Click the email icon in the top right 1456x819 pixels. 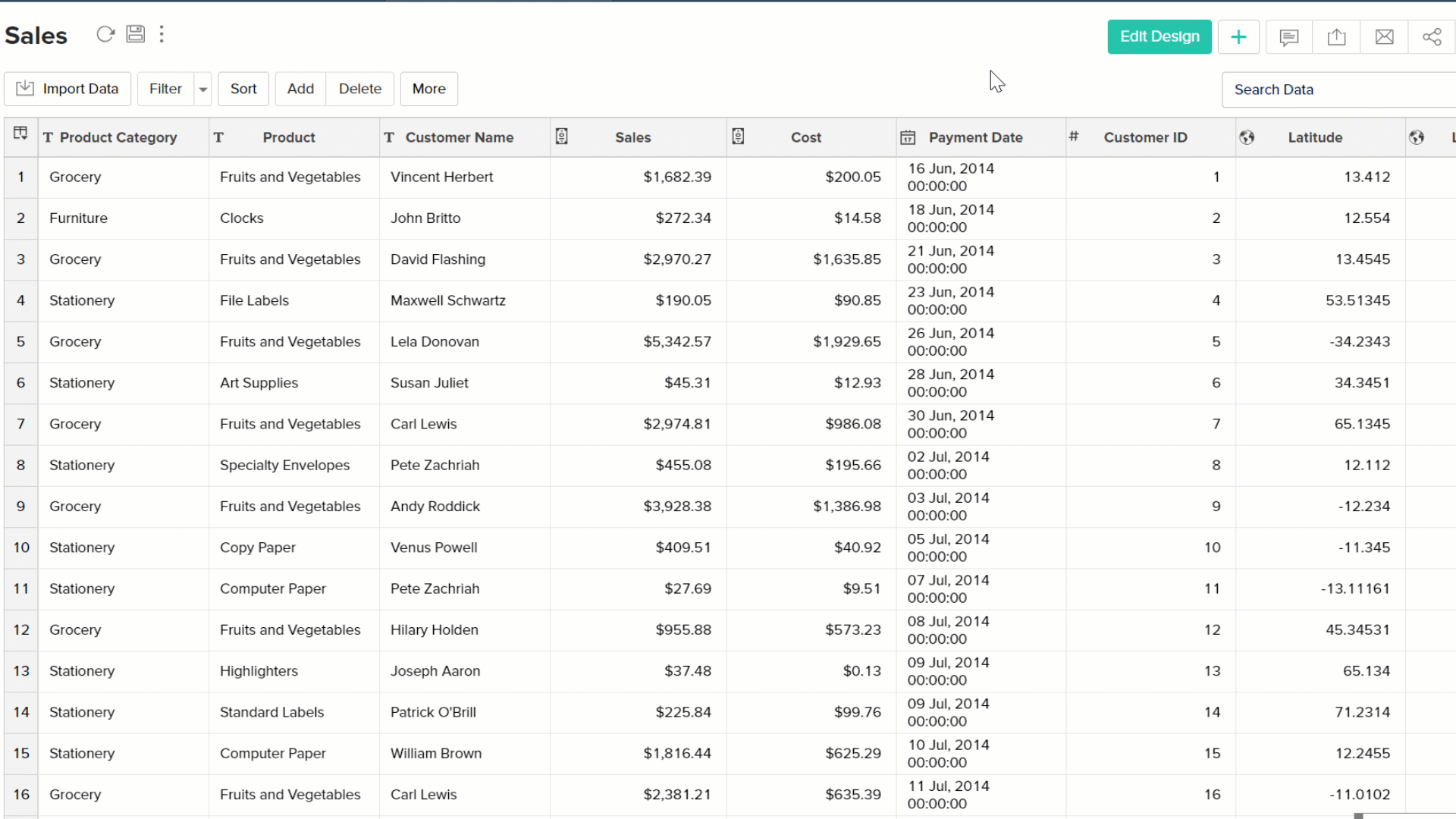pyautogui.click(x=1384, y=36)
